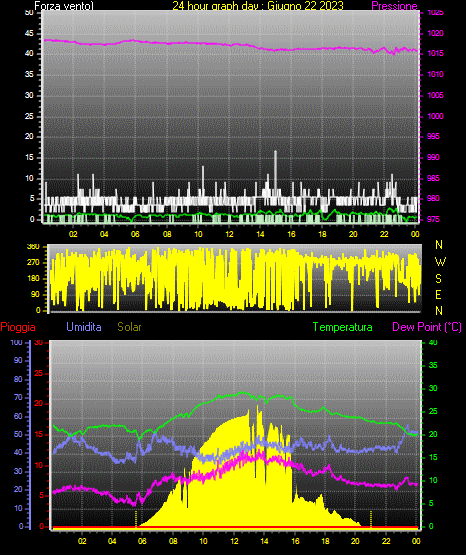
Task: Click 995 on the pressure axis
Action: click(x=433, y=136)
